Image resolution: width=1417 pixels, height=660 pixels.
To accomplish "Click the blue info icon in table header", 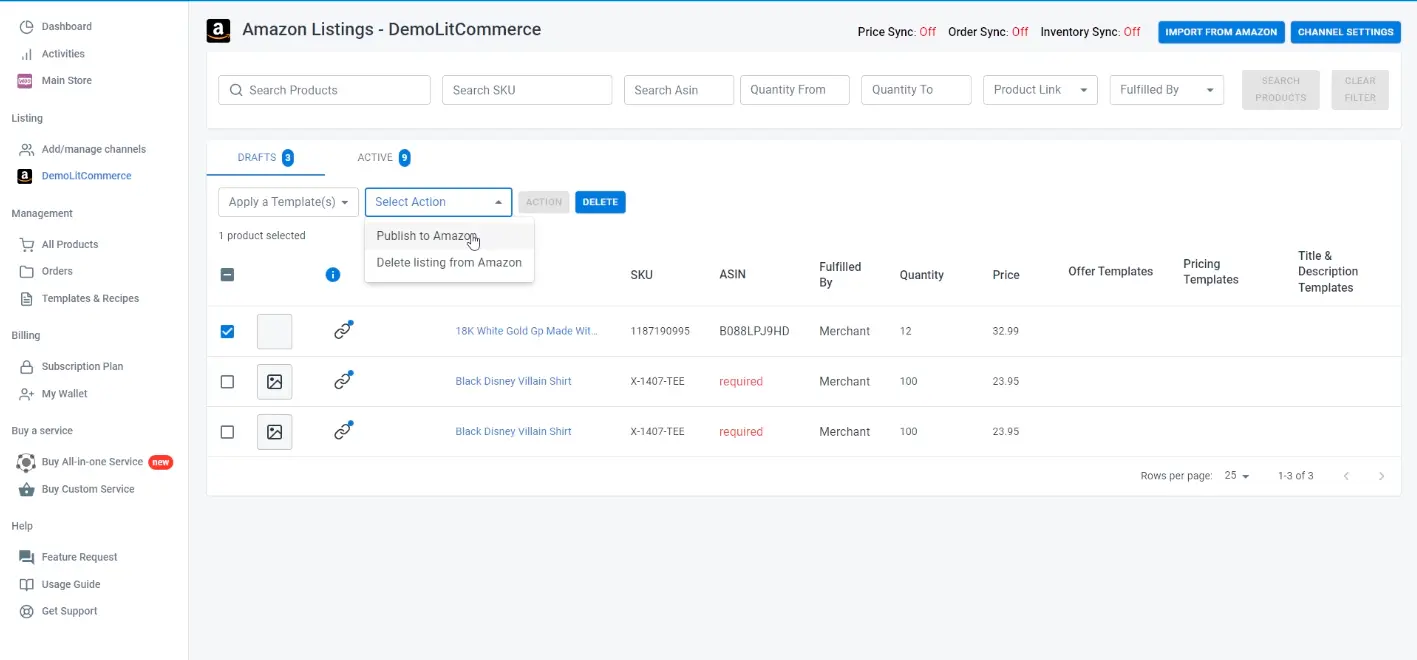I will point(333,275).
